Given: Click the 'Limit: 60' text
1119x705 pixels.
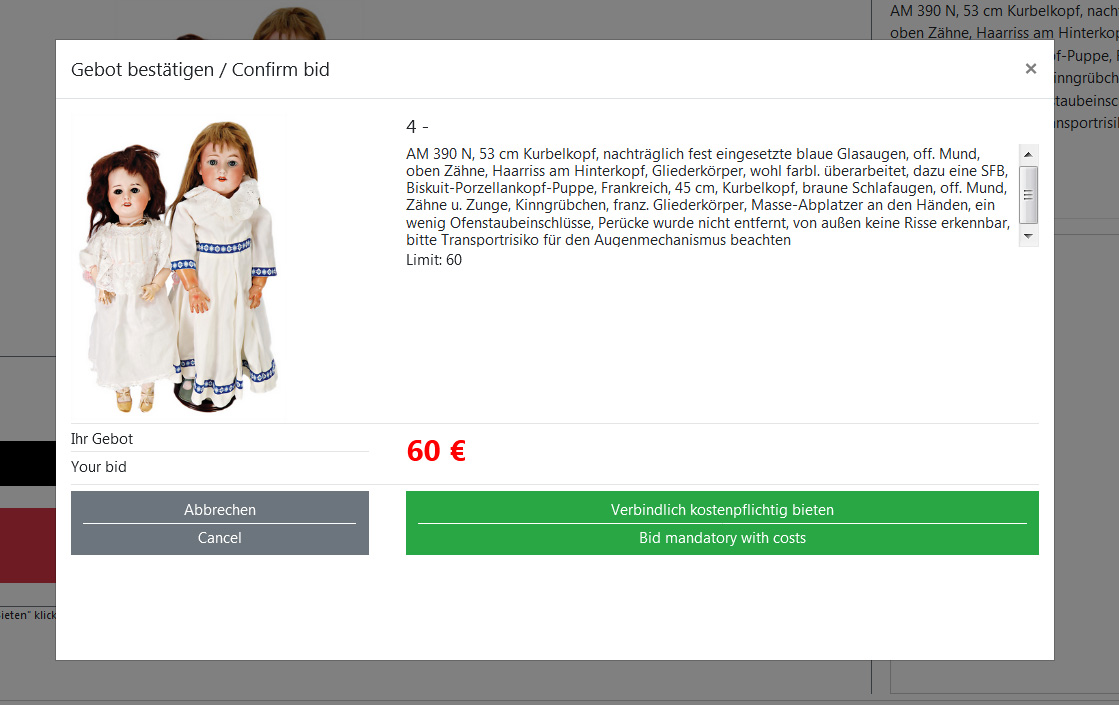Looking at the screenshot, I should pos(434,260).
